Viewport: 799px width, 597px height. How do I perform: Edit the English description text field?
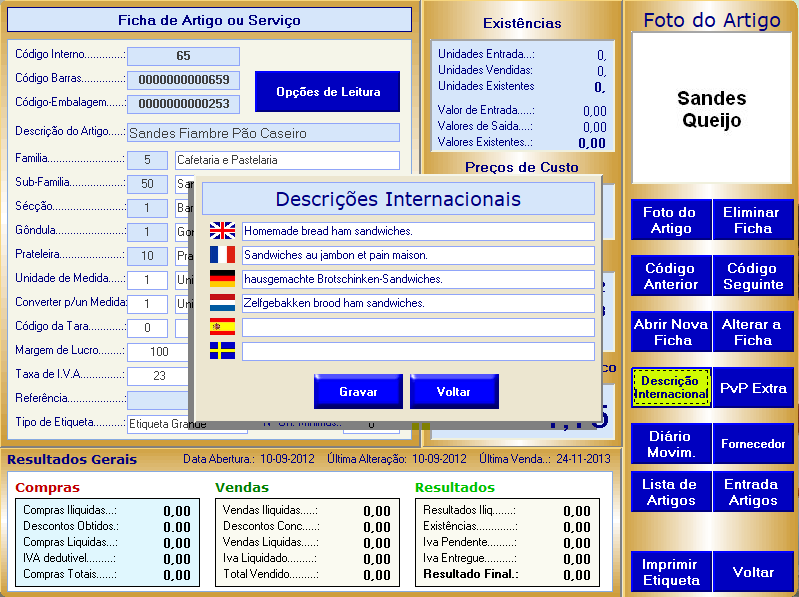(x=418, y=231)
